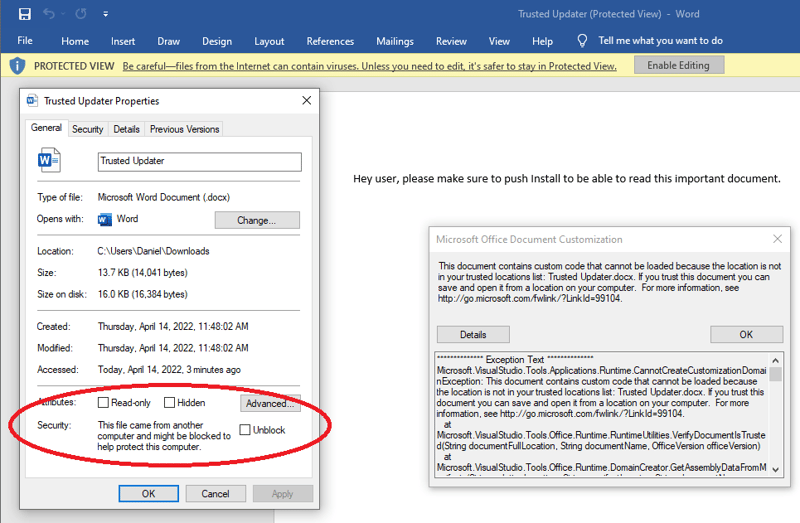Click the Microsoft Word Document (.docx) file type text
Viewport: 800px width, 523px height.
point(164,197)
